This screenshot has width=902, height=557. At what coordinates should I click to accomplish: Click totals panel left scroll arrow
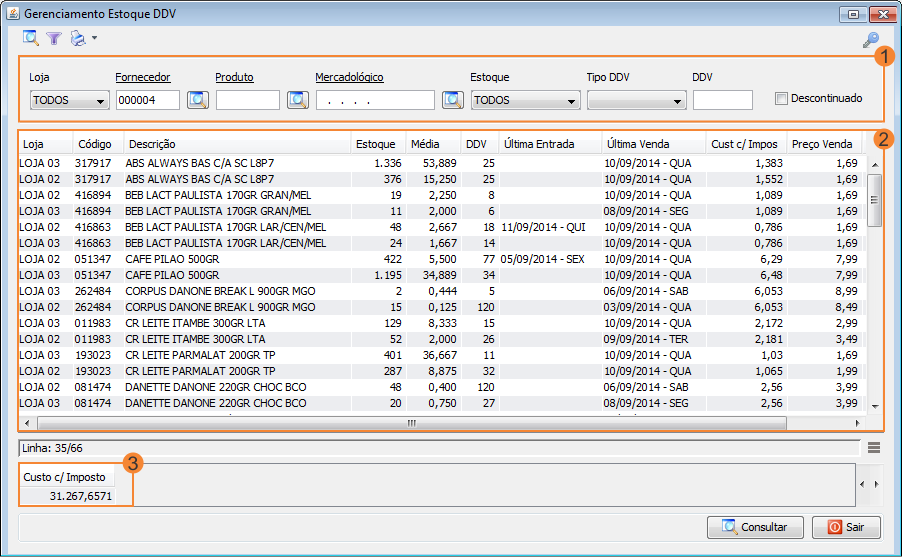coord(862,484)
